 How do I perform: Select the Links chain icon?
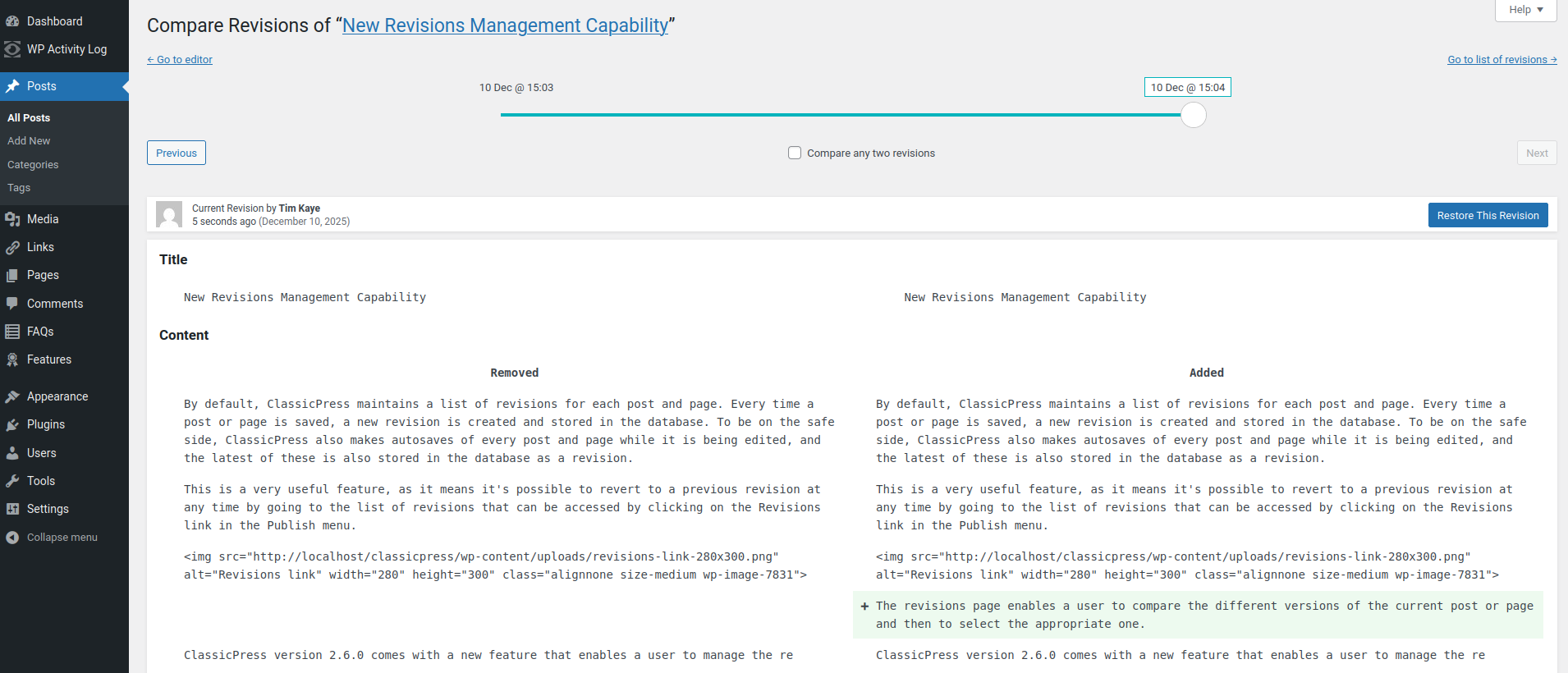click(x=12, y=247)
